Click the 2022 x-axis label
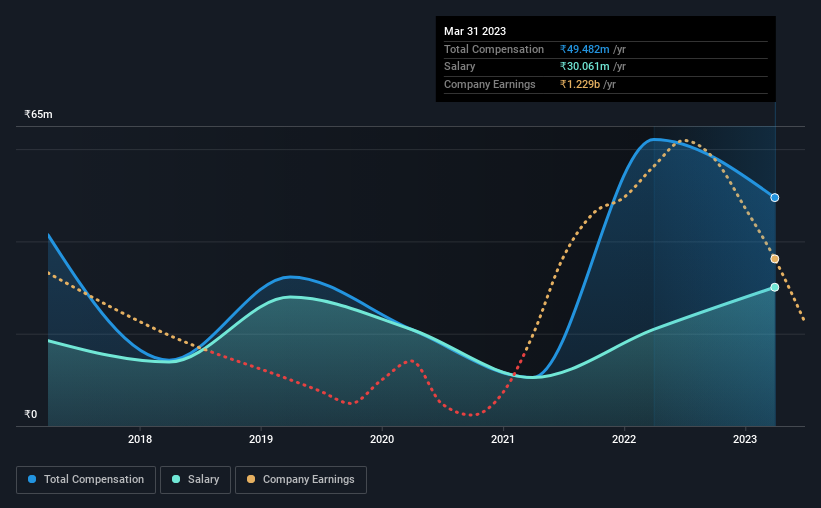821x508 pixels. pos(624,439)
